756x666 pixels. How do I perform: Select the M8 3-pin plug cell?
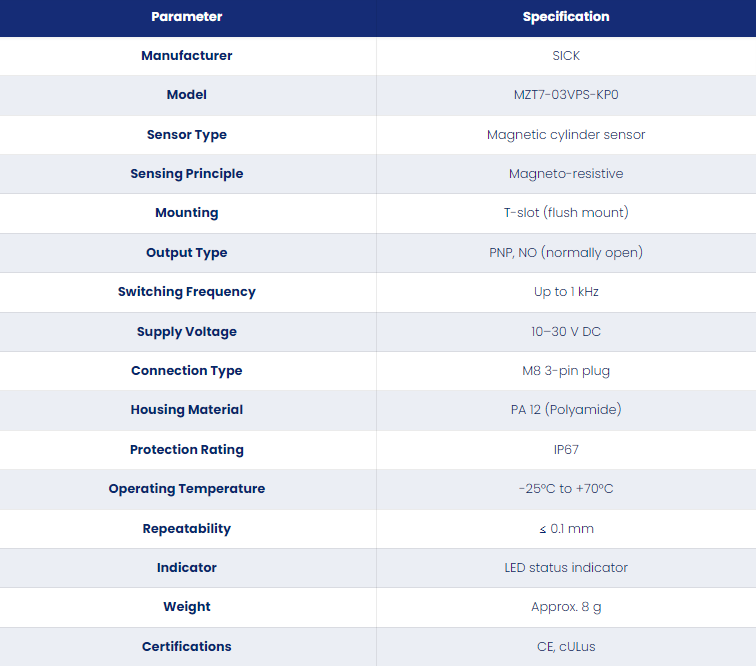[x=566, y=371]
